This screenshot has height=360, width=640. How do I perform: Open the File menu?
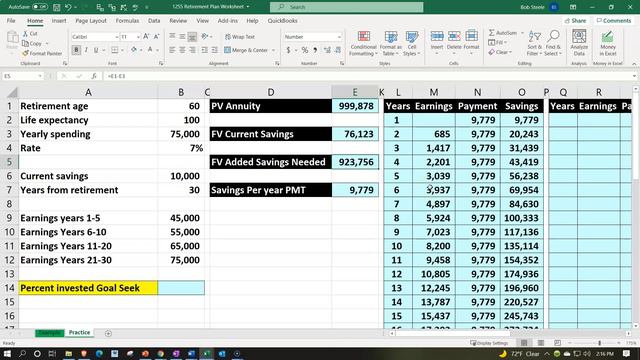point(11,20)
